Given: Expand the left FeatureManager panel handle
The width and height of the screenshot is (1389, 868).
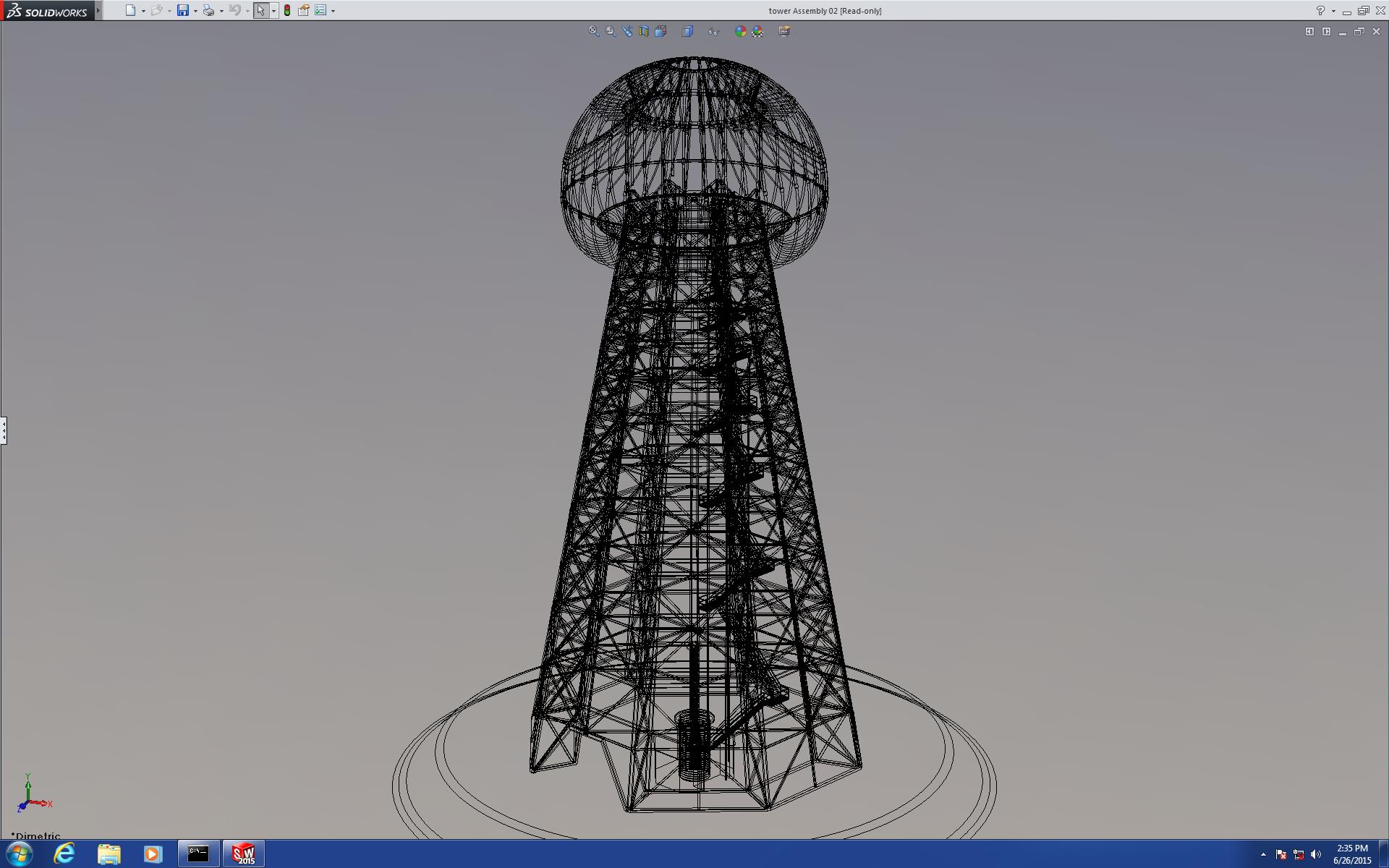Looking at the screenshot, I should tap(4, 430).
